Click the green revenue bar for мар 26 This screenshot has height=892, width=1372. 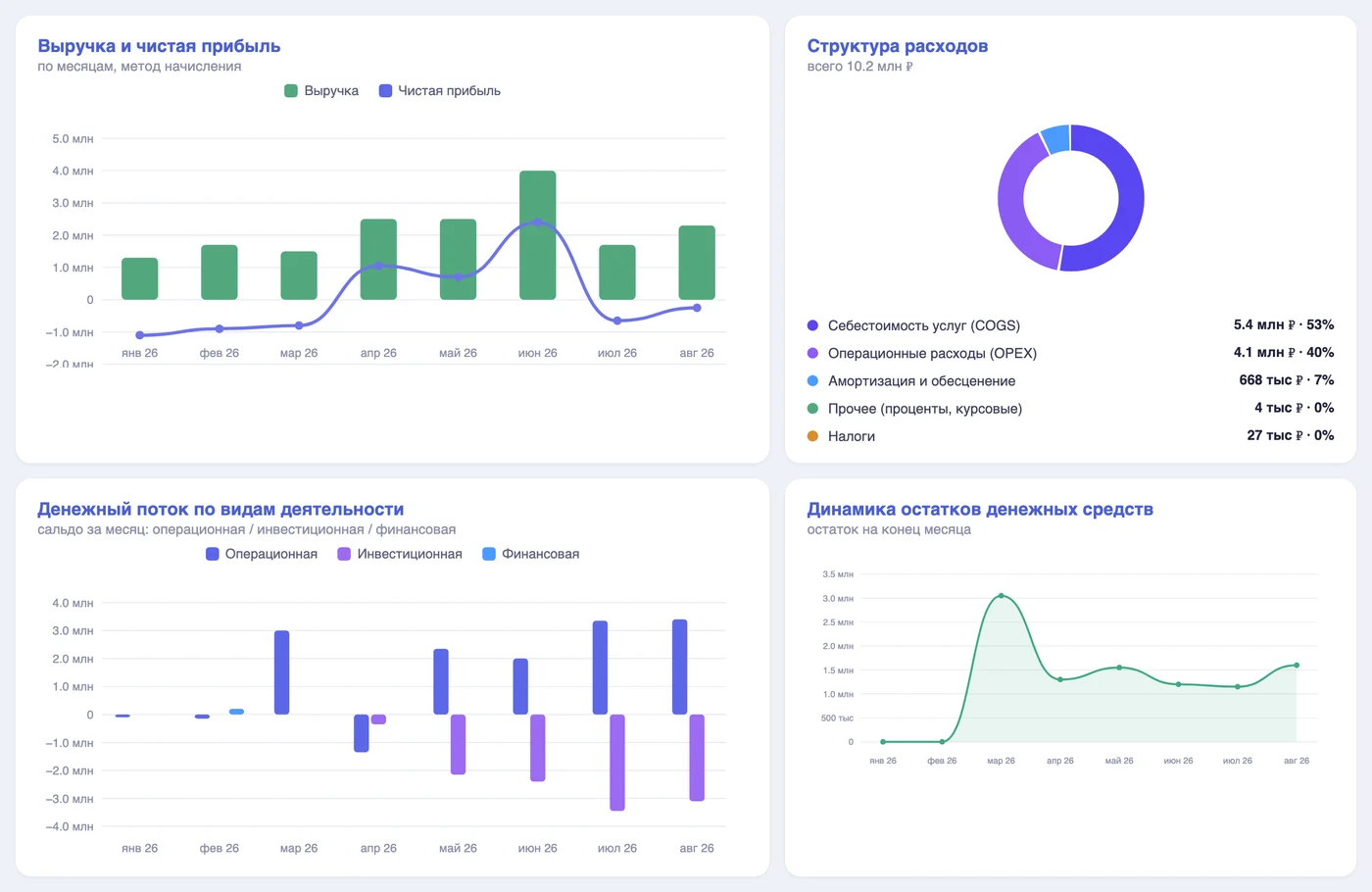click(299, 275)
